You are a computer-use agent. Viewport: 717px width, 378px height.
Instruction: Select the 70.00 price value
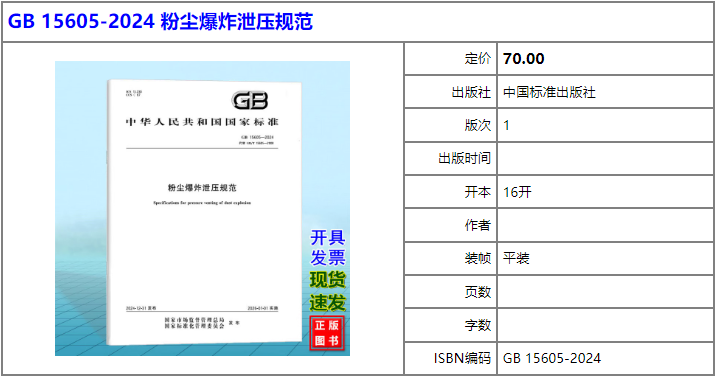click(524, 59)
